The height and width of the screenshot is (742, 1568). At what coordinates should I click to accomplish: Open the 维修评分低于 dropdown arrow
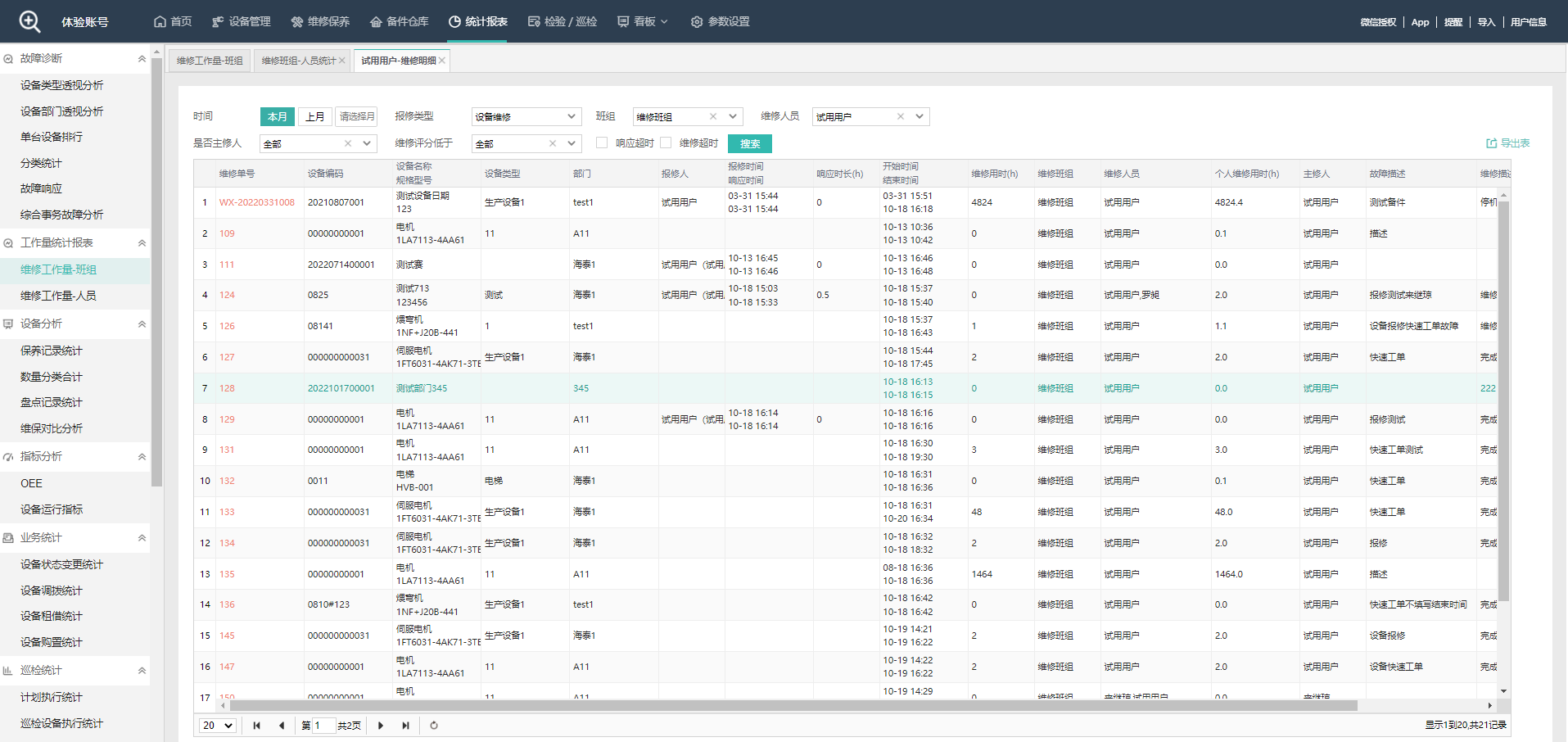(572, 143)
